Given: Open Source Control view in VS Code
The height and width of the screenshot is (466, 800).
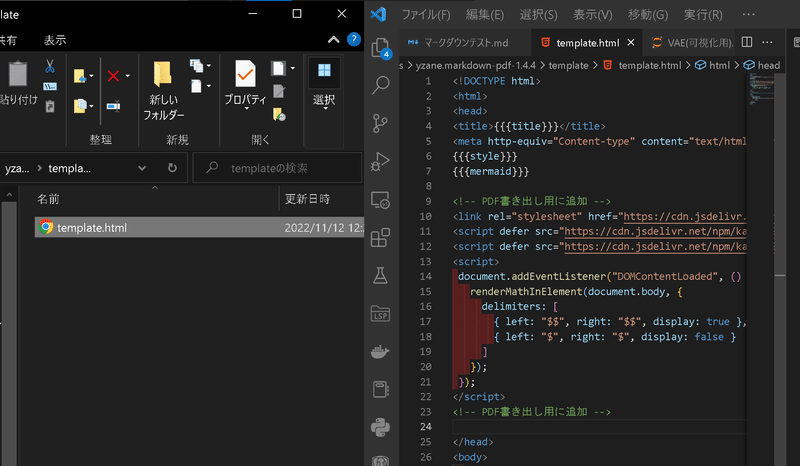Looking at the screenshot, I should coord(380,124).
